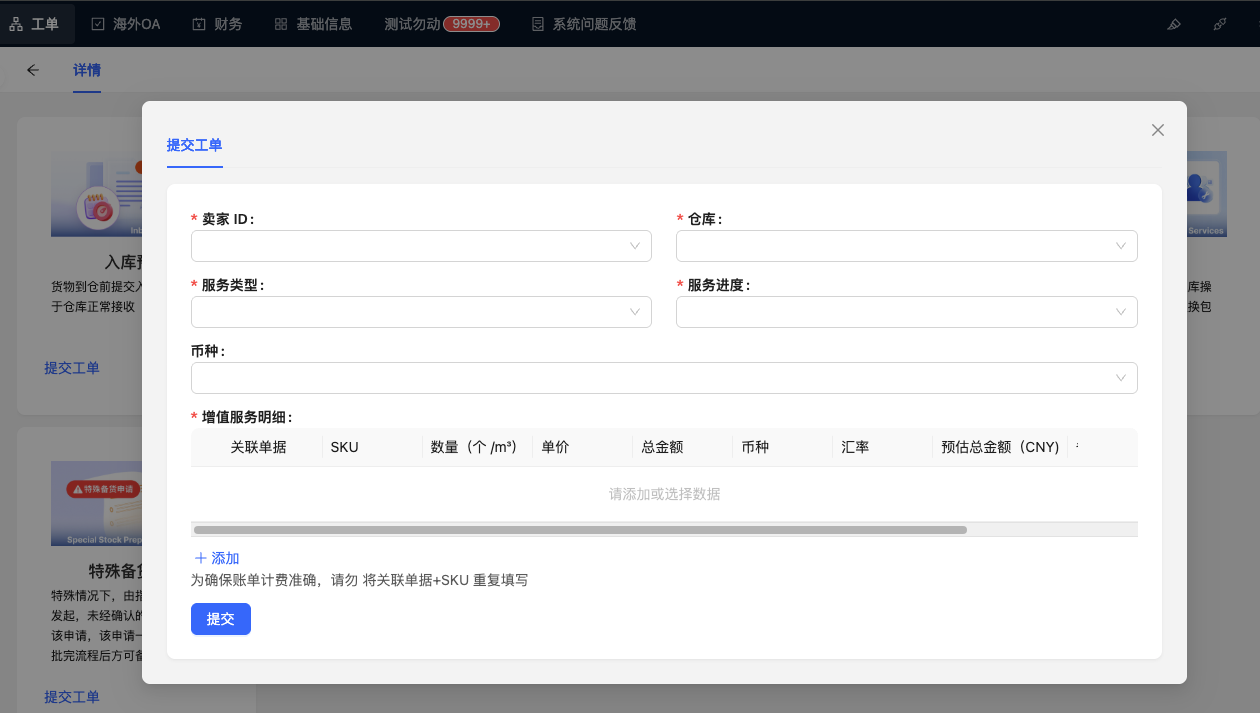This screenshot has width=1260, height=713.
Task: Open the 工单 menu in top bar
Action: tap(36, 24)
